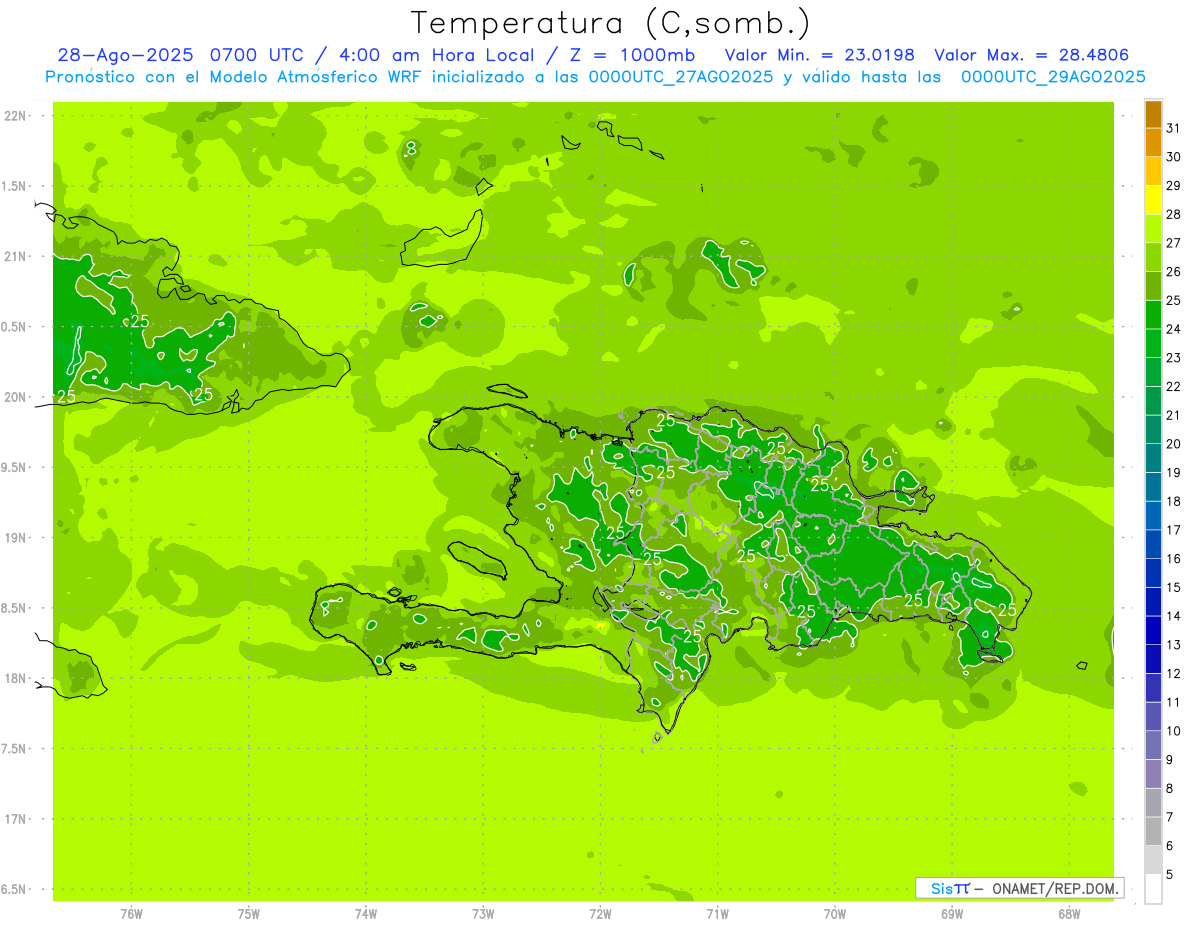Image resolution: width=1200 pixels, height=927 pixels.
Task: Click the color bar label '17'
Action: (1174, 530)
